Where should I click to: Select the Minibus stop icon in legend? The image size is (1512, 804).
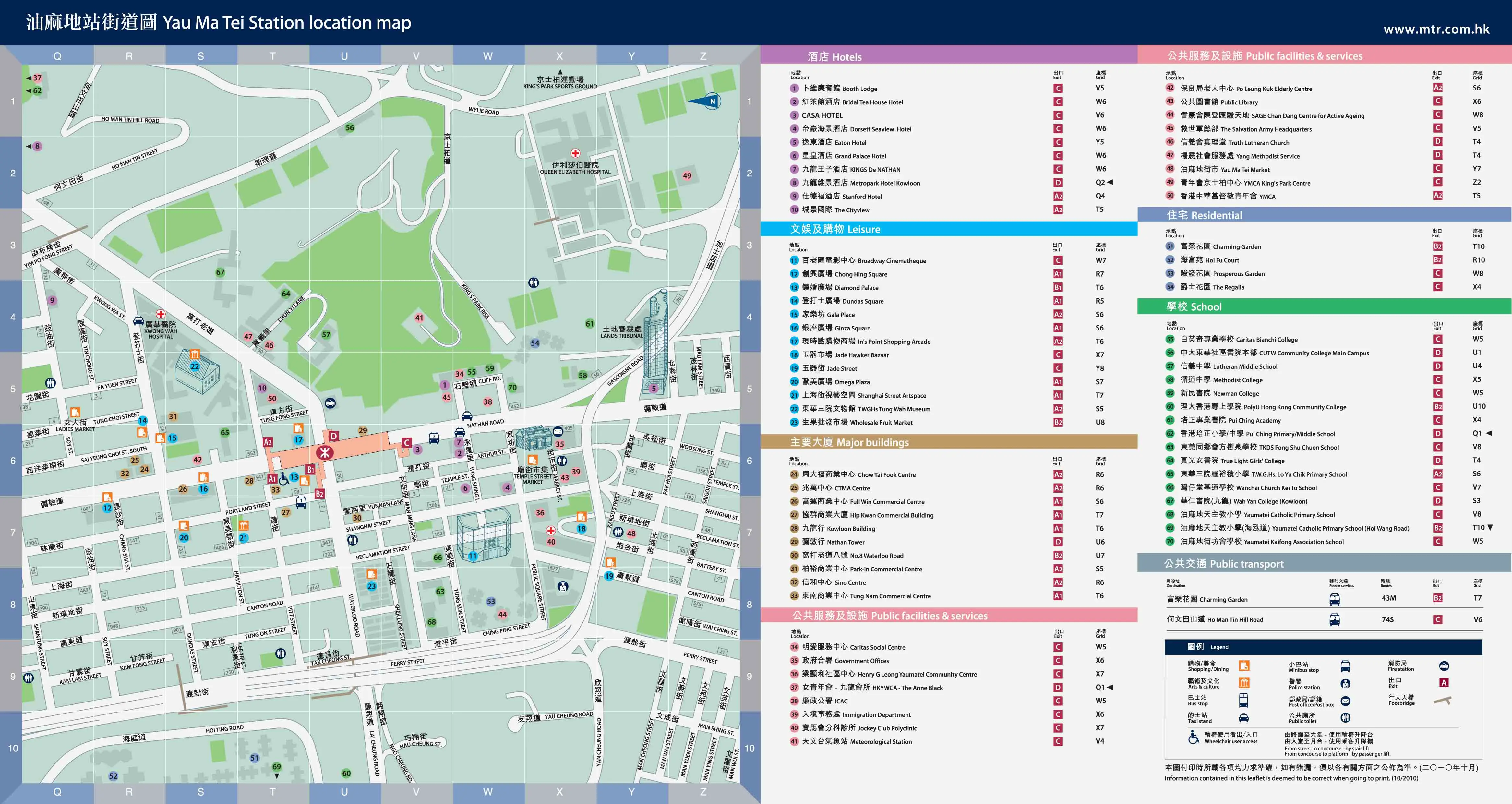(x=1345, y=666)
